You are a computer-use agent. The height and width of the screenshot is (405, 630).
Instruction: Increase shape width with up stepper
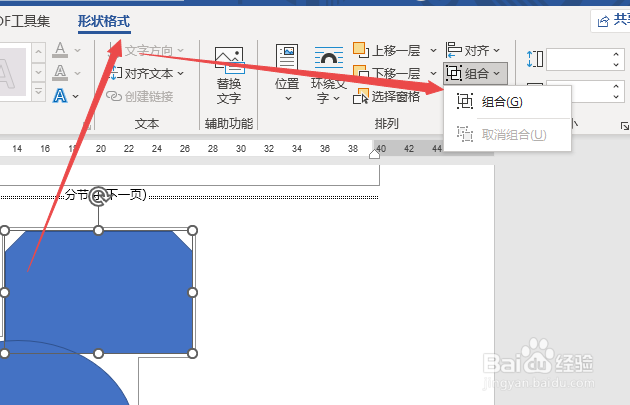[x=616, y=87]
